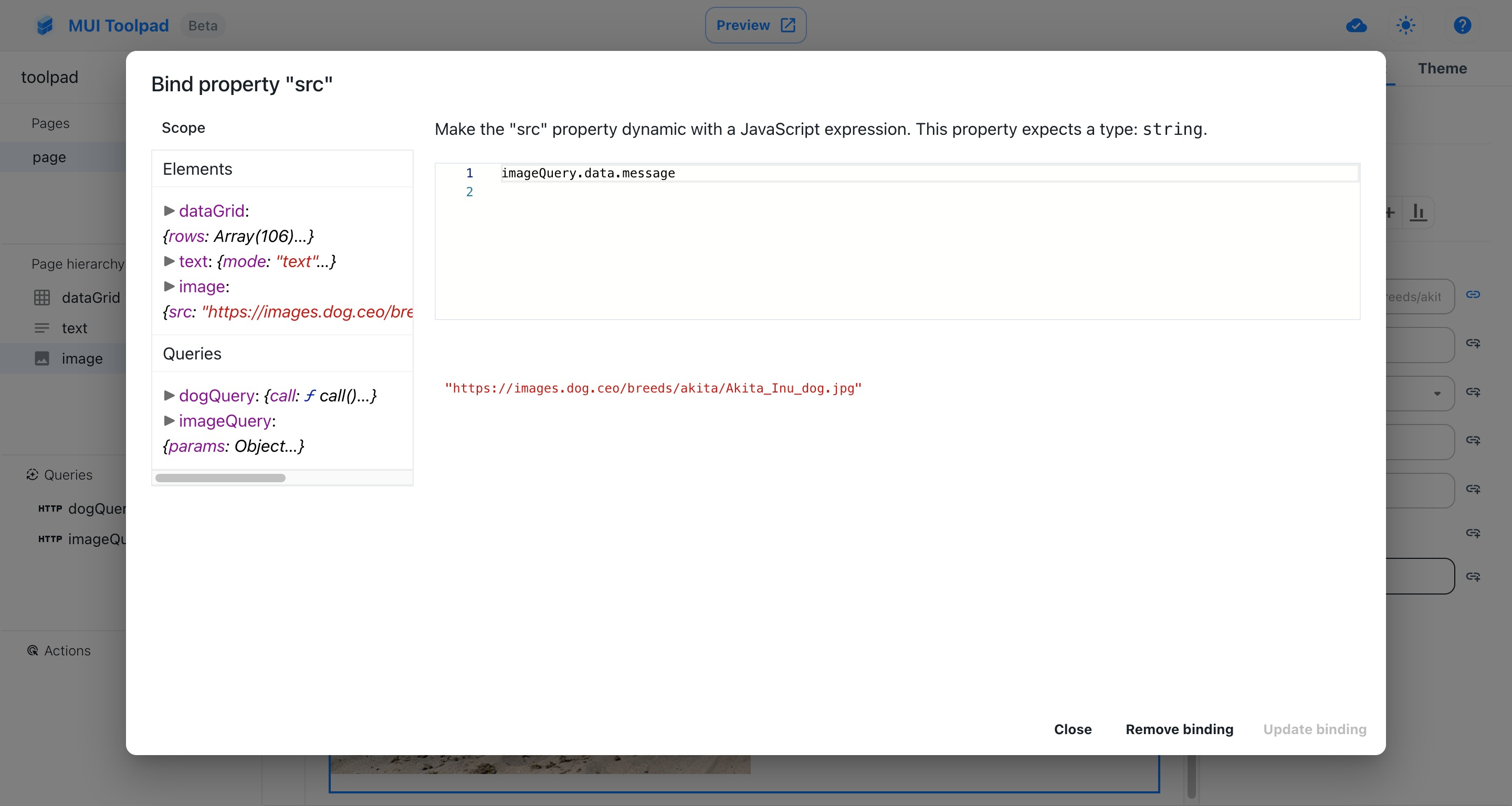
Task: Toggle the theme brightness sun icon
Action: [1406, 25]
